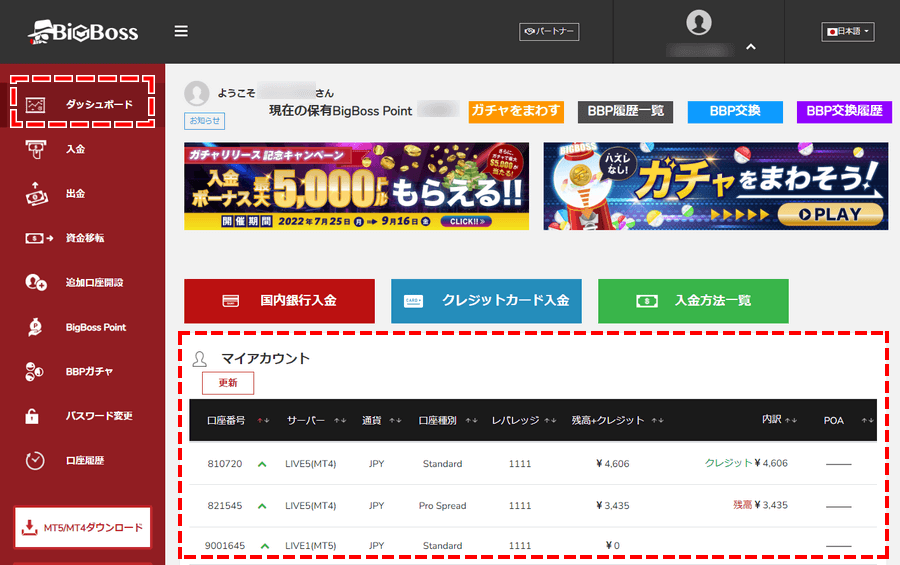900x565 pixels.
Task: Open the 5,000ドル deposit bonus campaign banner
Action: click(356, 186)
